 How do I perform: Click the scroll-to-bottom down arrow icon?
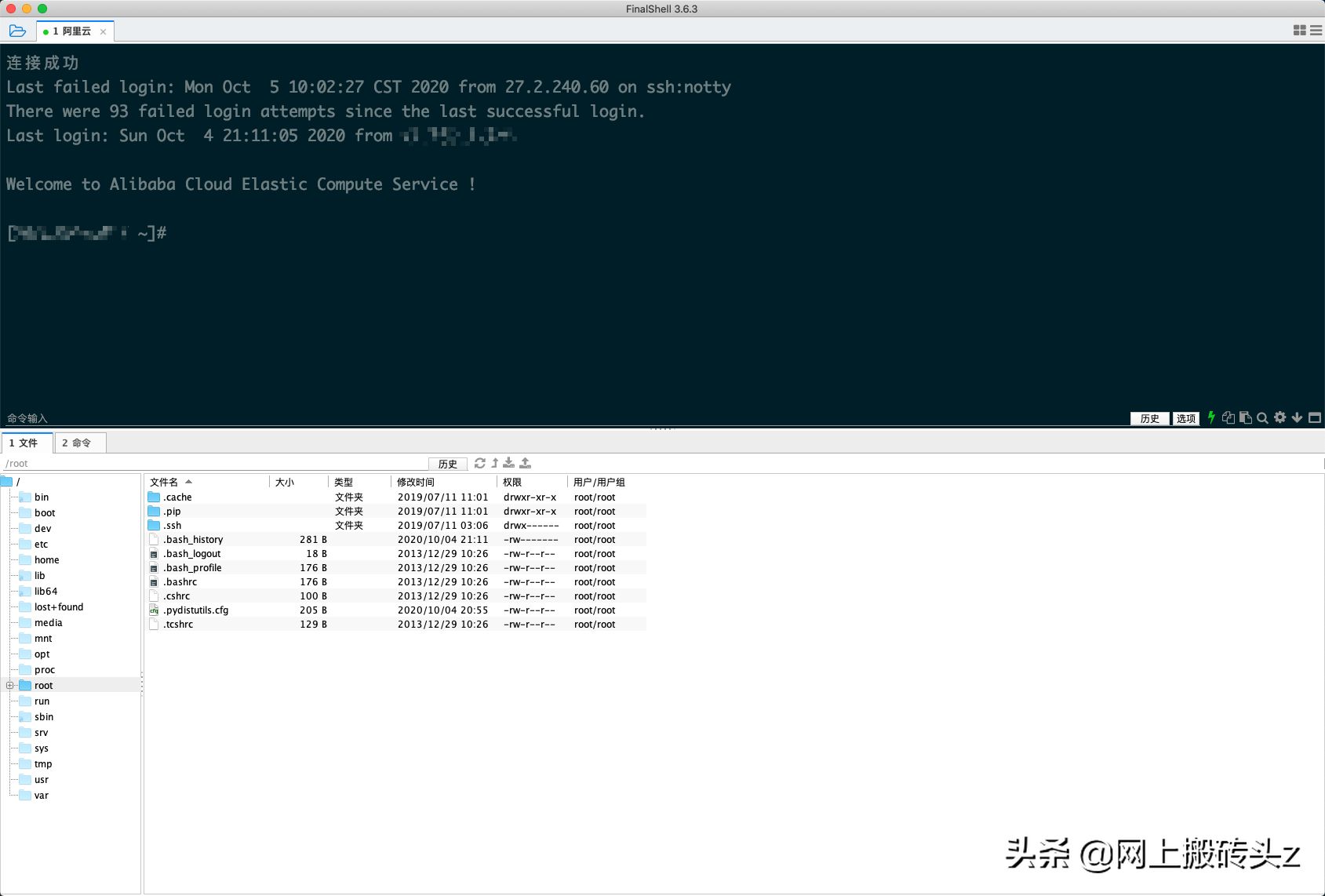(1298, 417)
